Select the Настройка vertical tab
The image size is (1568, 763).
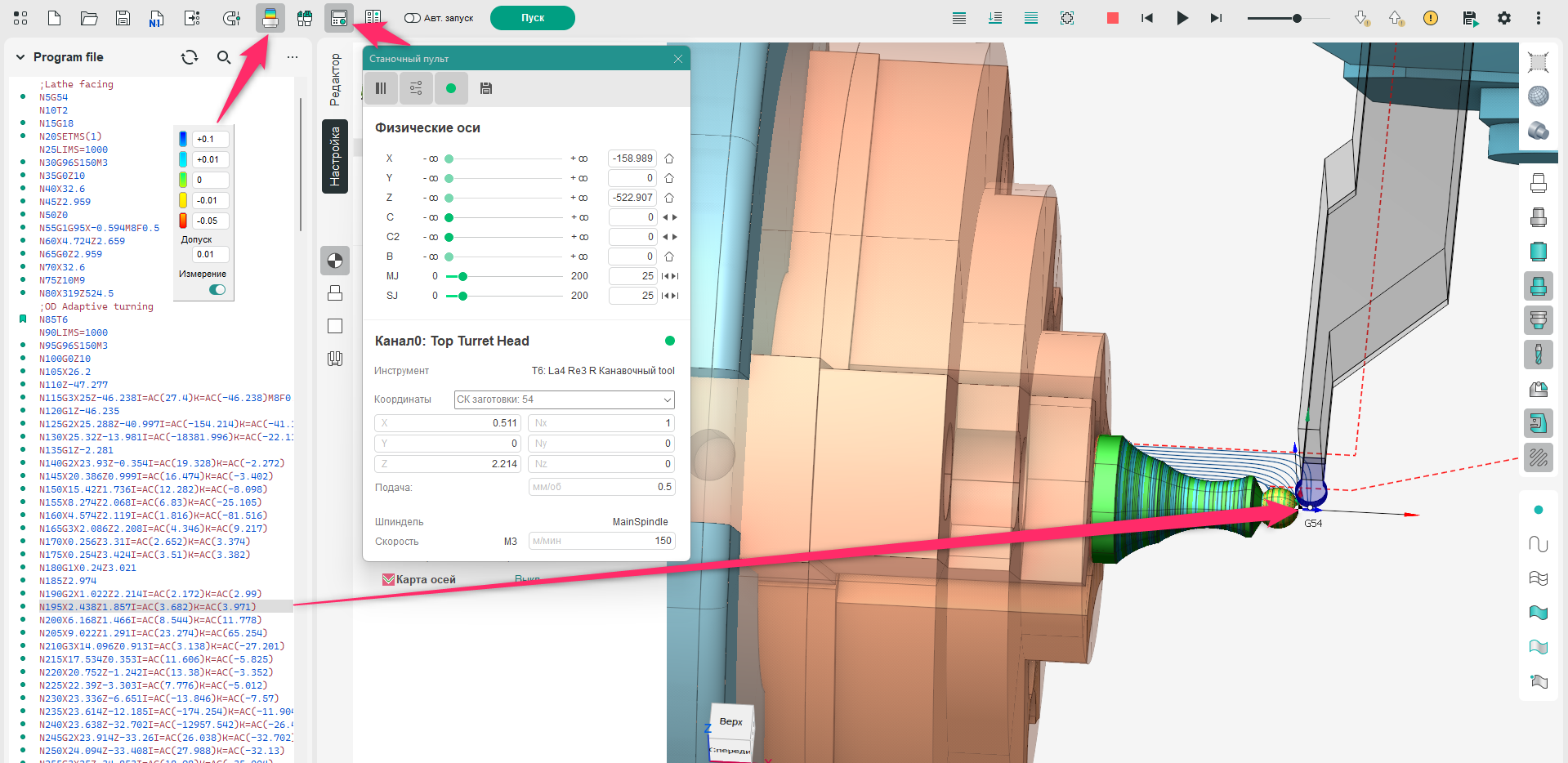point(335,156)
